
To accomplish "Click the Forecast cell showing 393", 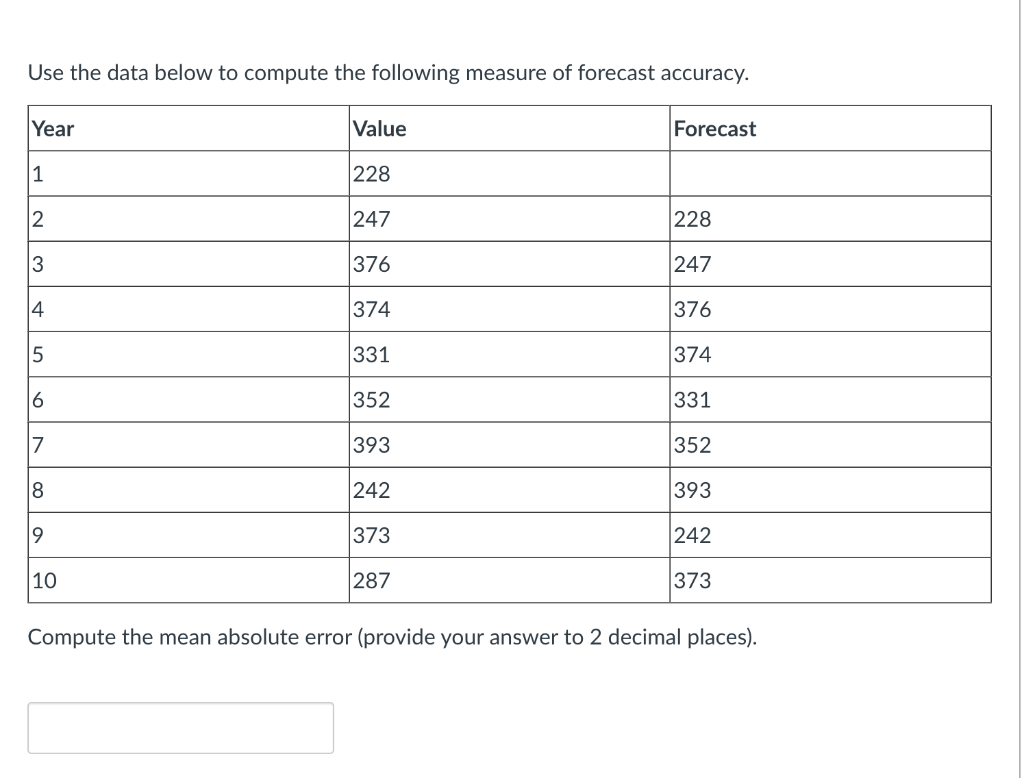I will coord(691,489).
